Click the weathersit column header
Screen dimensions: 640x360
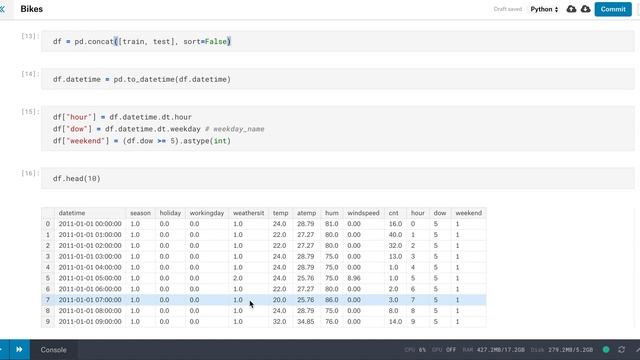pyautogui.click(x=249, y=213)
